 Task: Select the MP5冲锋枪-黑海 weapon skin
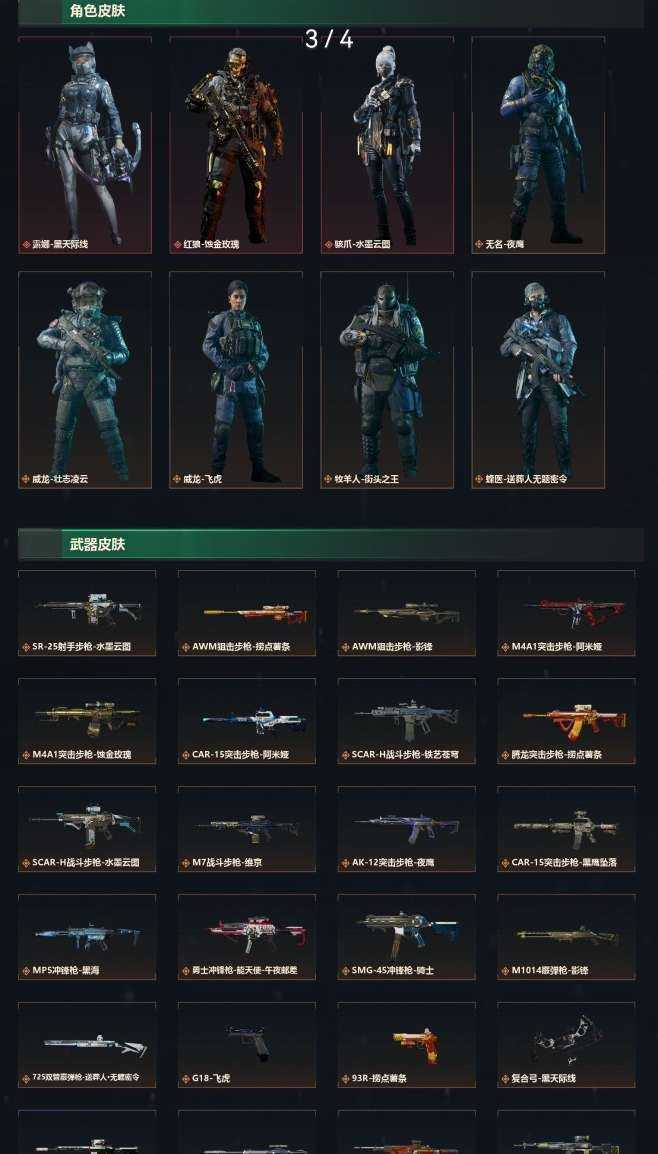point(87,937)
